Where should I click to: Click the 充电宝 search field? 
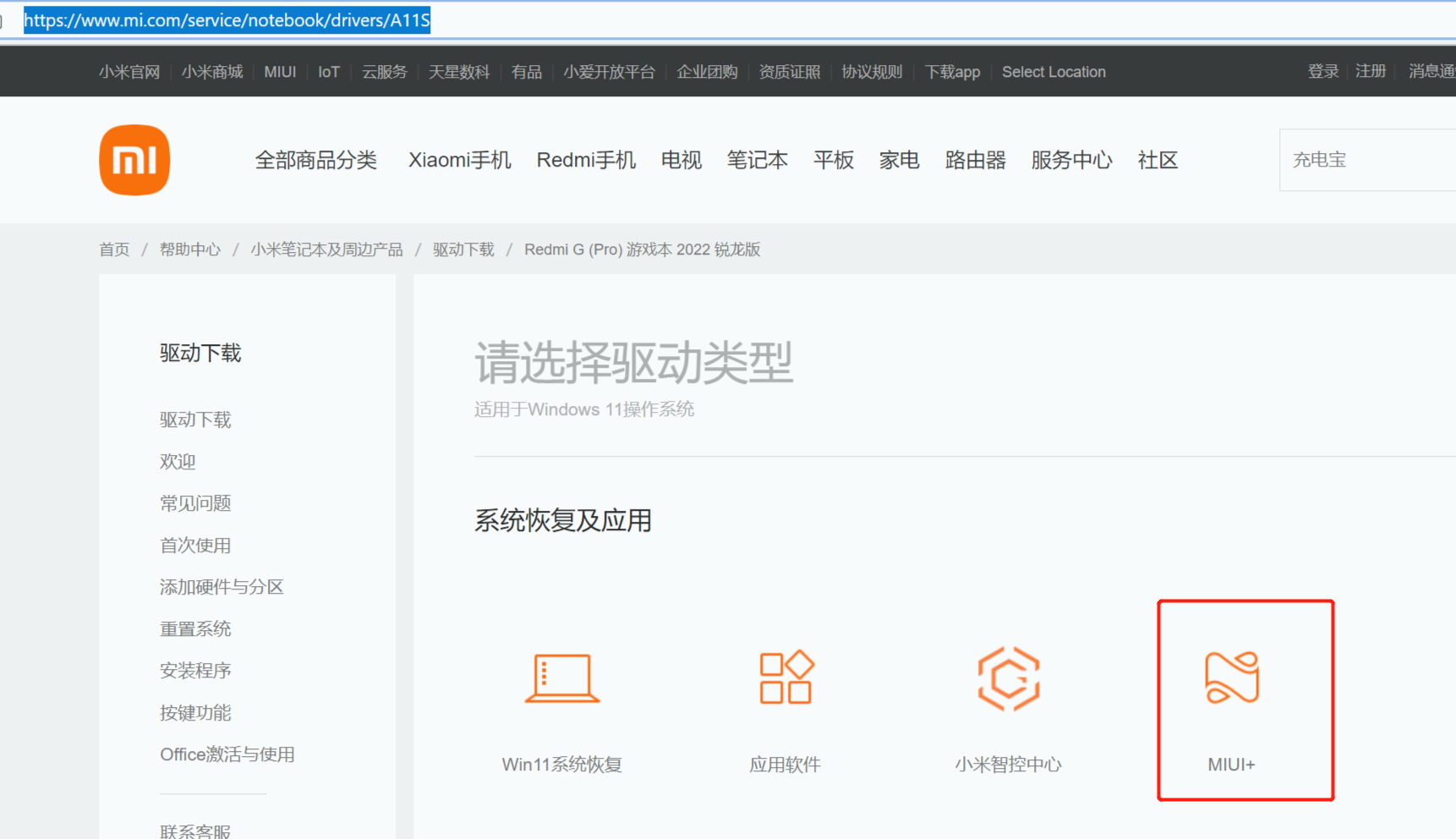1367,160
